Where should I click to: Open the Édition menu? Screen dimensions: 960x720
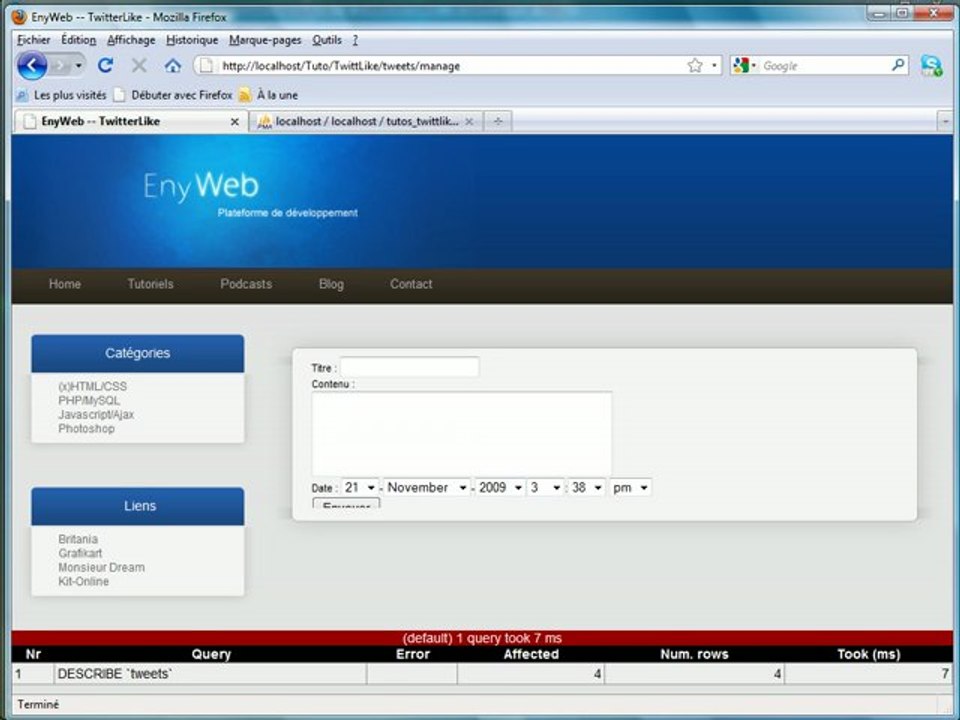coord(78,40)
